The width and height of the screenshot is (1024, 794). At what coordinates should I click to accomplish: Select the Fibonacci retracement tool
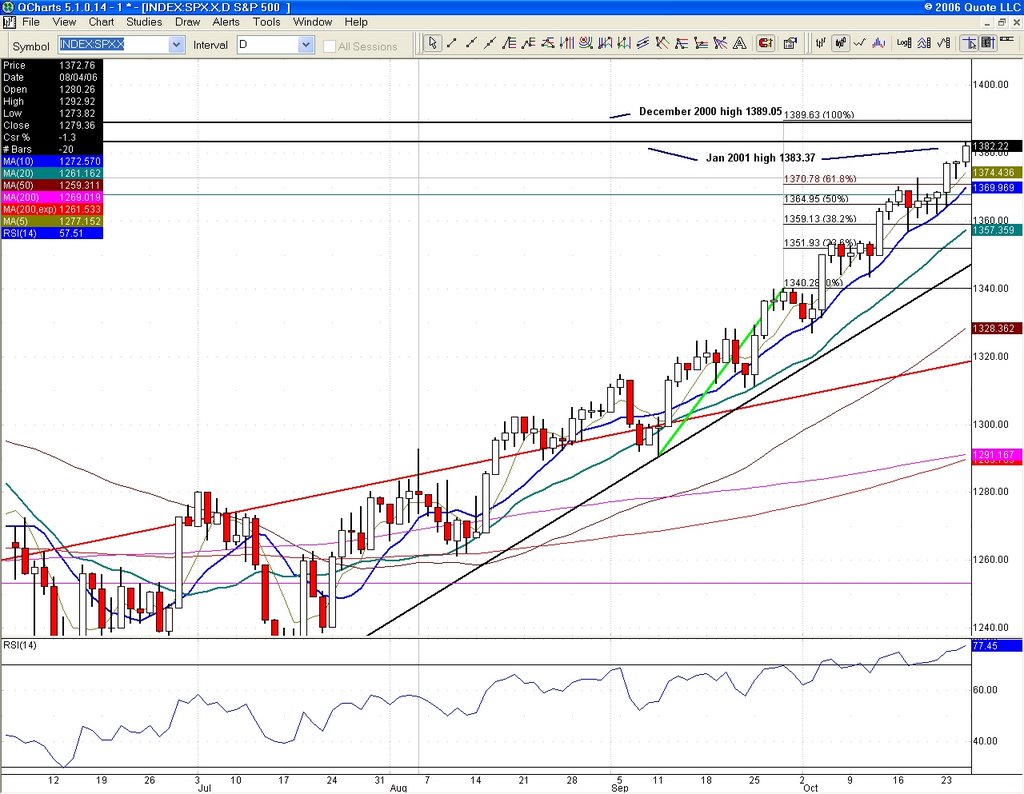pyautogui.click(x=509, y=44)
